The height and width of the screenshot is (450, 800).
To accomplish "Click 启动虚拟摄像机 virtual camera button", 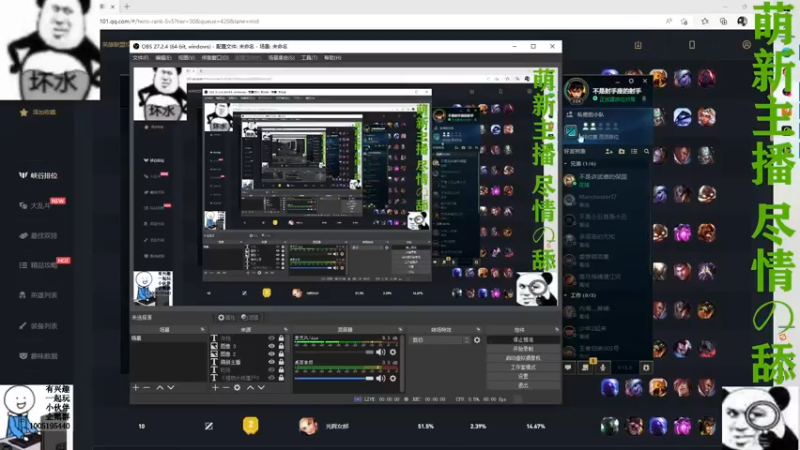I will 523,358.
